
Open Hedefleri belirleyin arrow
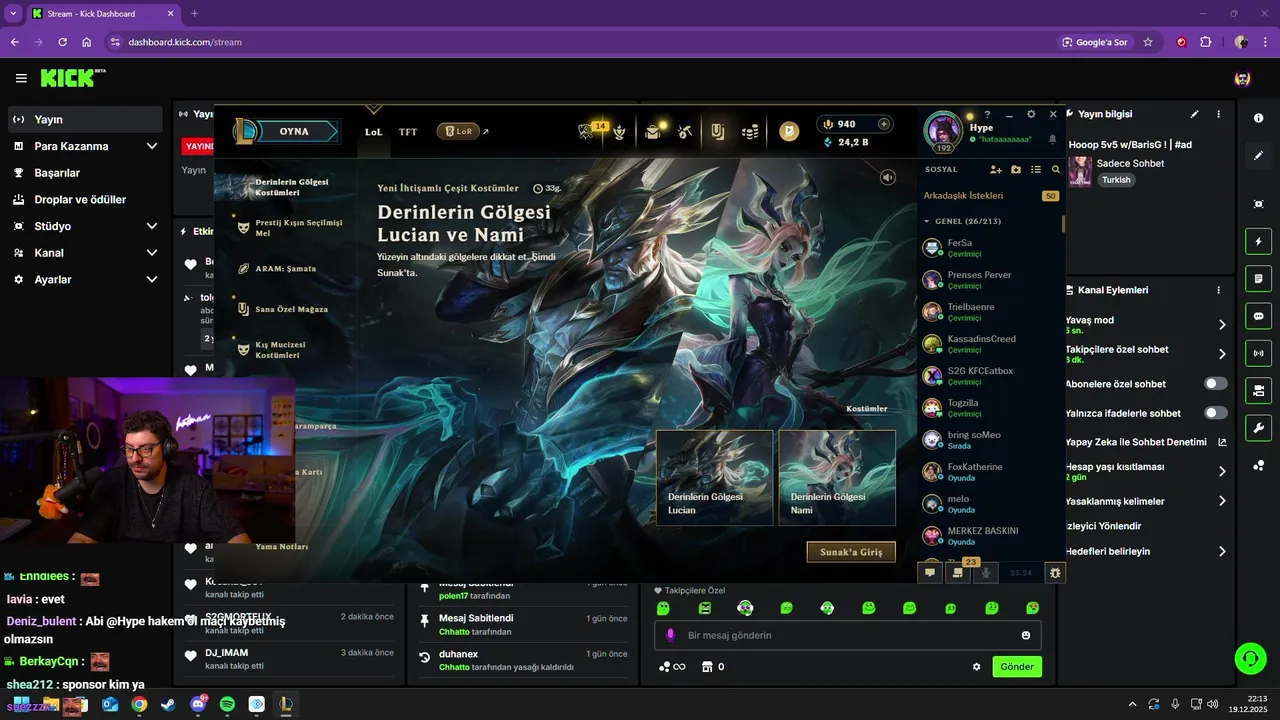1222,551
